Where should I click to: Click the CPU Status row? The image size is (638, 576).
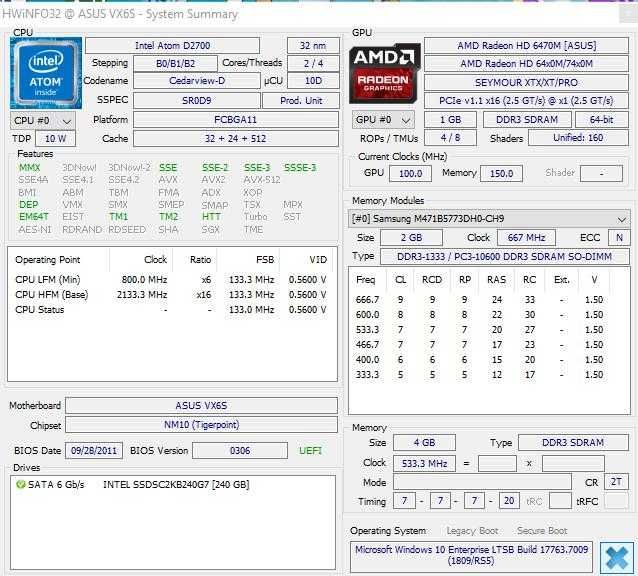point(171,310)
